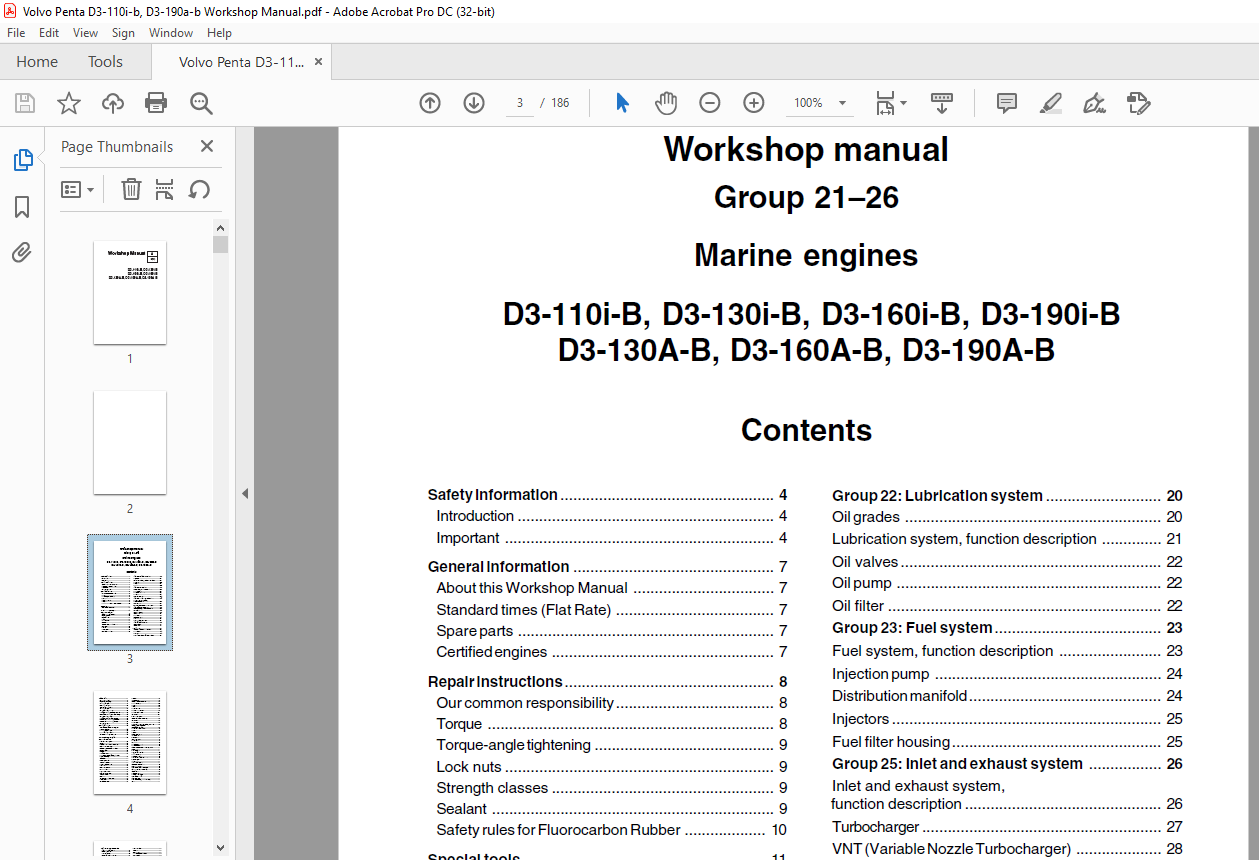Click the page number input field
Image resolution: width=1259 pixels, height=860 pixels.
(520, 103)
